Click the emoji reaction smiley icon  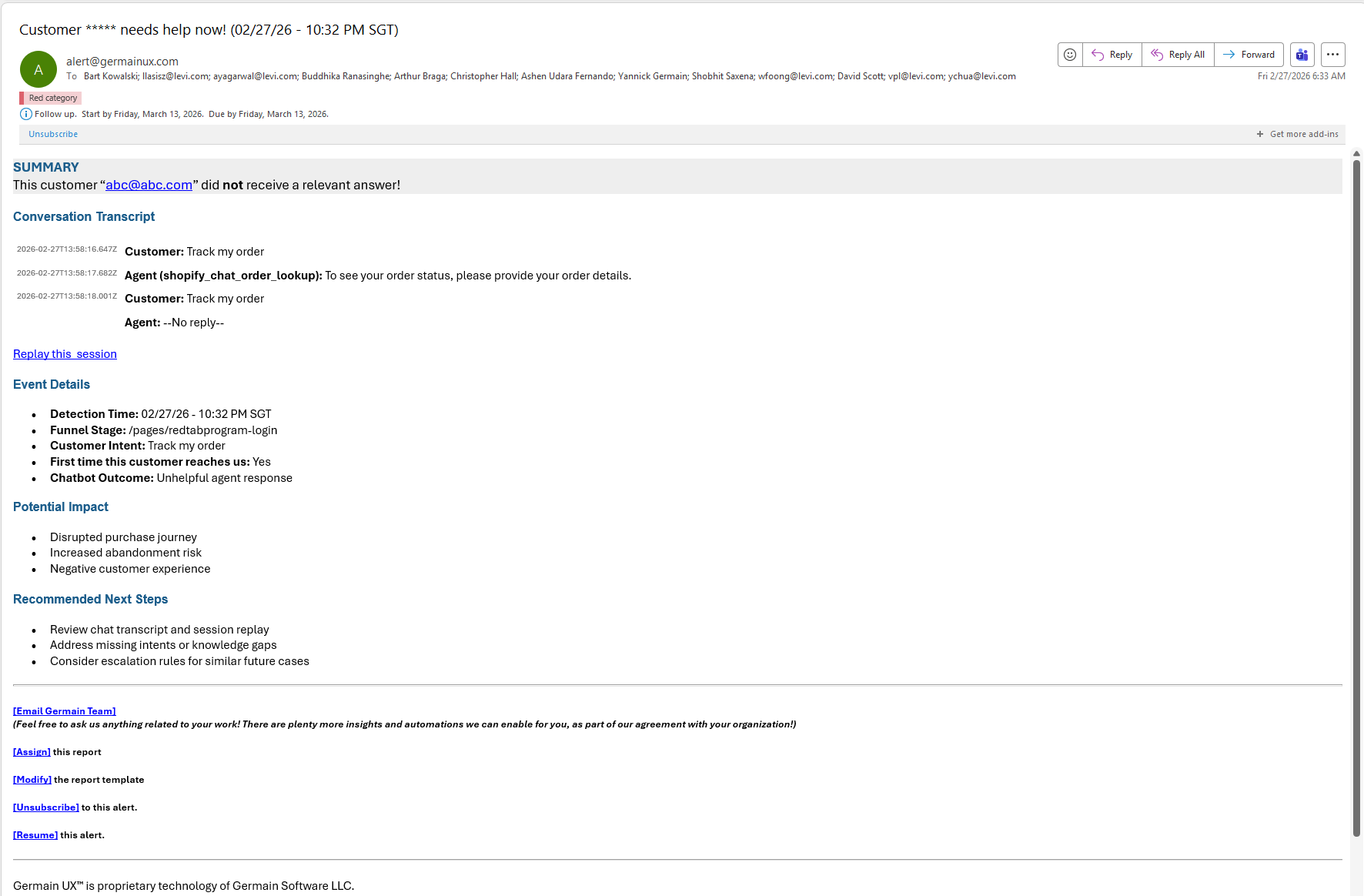tap(1070, 55)
